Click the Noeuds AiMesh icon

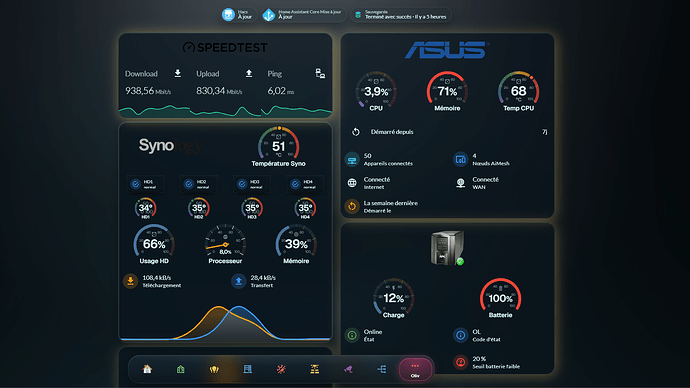pos(460,159)
